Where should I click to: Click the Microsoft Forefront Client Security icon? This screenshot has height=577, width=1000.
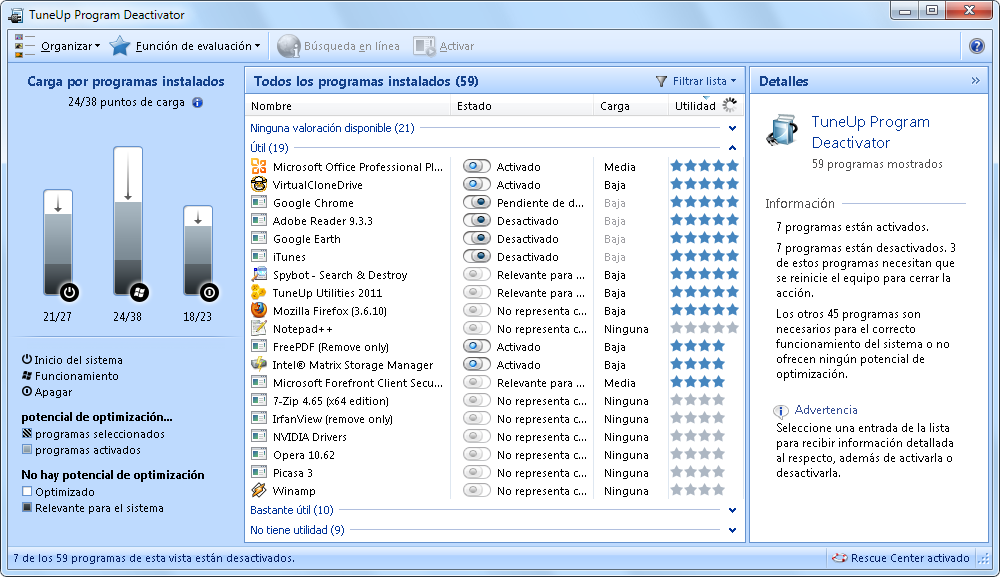[x=259, y=383]
